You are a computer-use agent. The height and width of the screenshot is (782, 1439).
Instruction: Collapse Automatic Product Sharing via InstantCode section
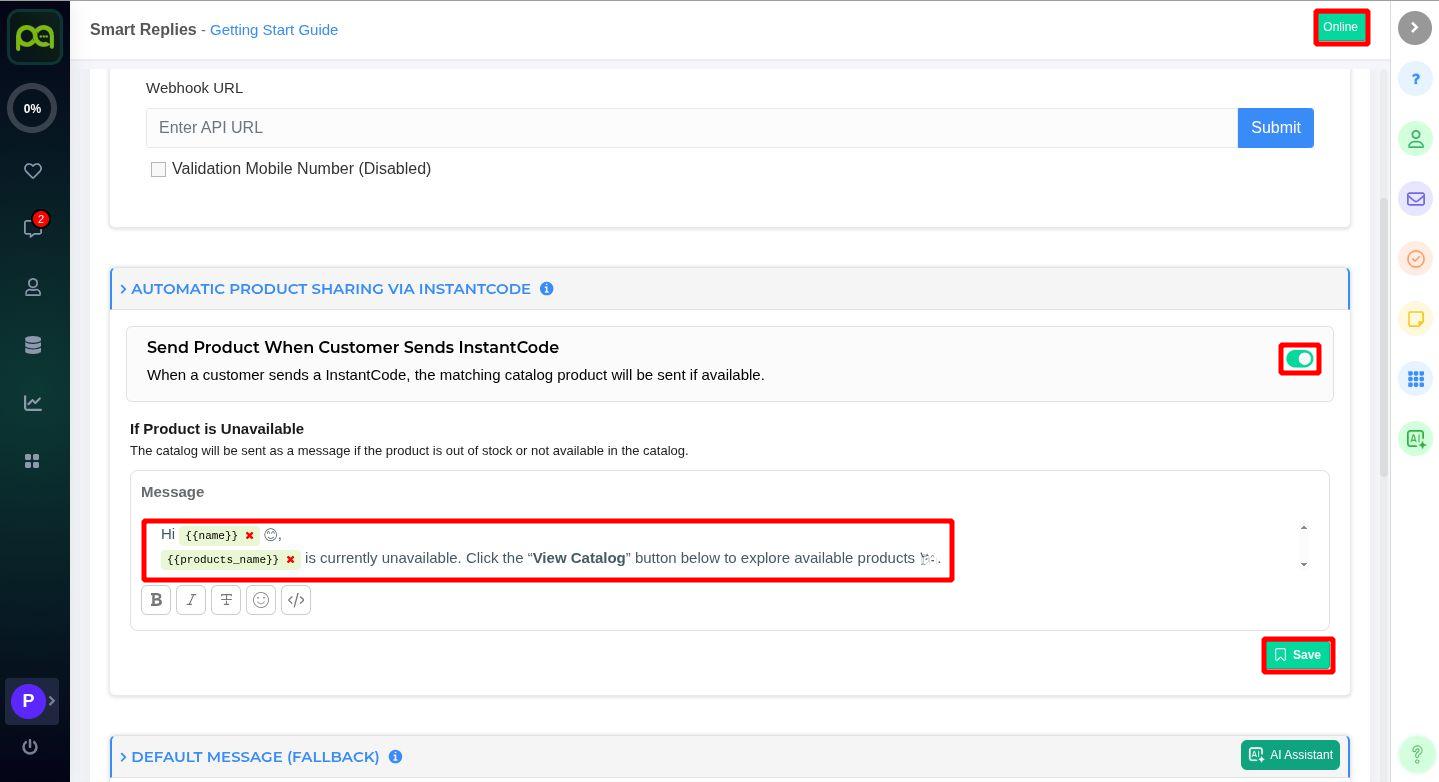tap(330, 289)
